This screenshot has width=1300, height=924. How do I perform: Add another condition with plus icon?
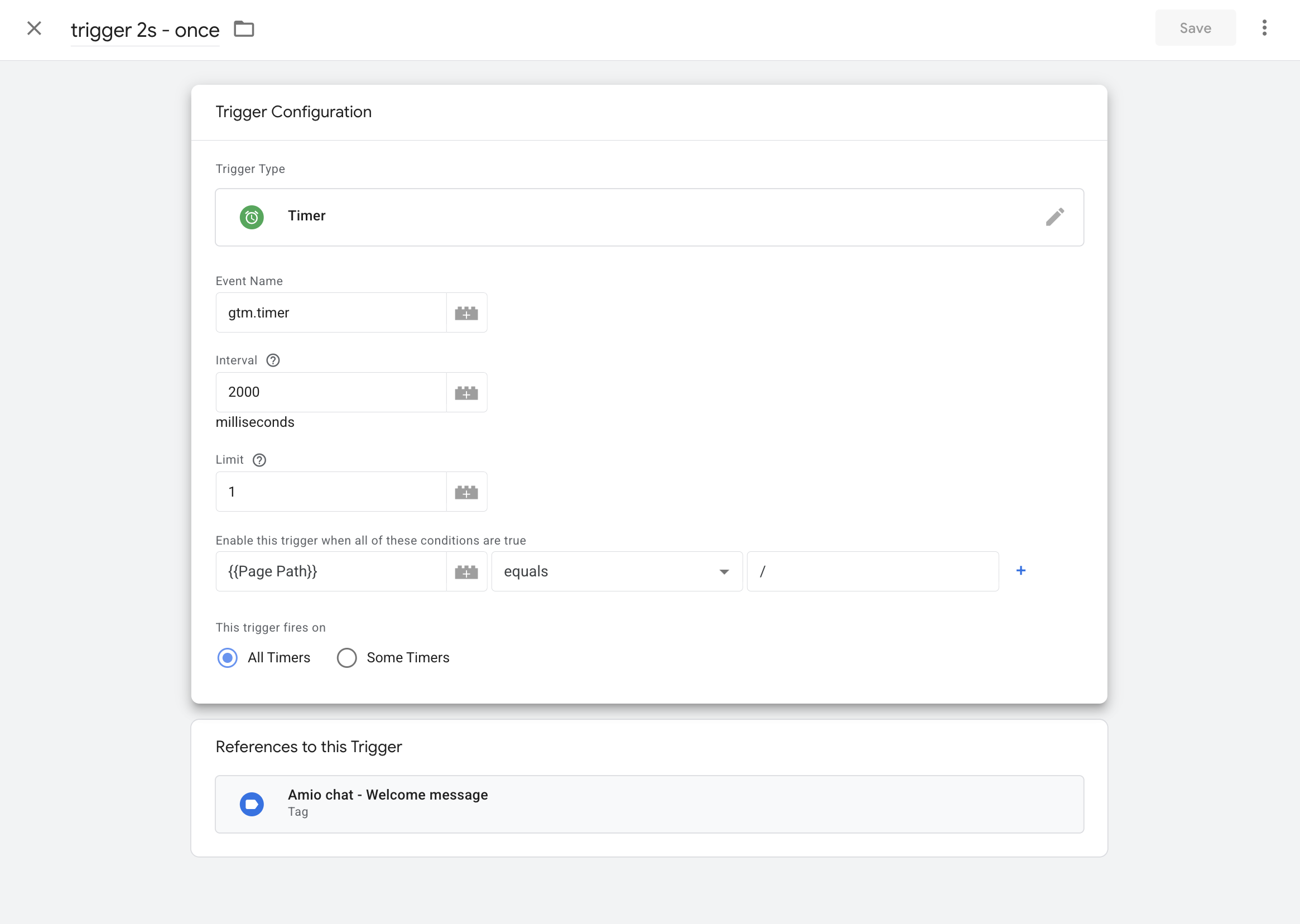click(x=1020, y=571)
